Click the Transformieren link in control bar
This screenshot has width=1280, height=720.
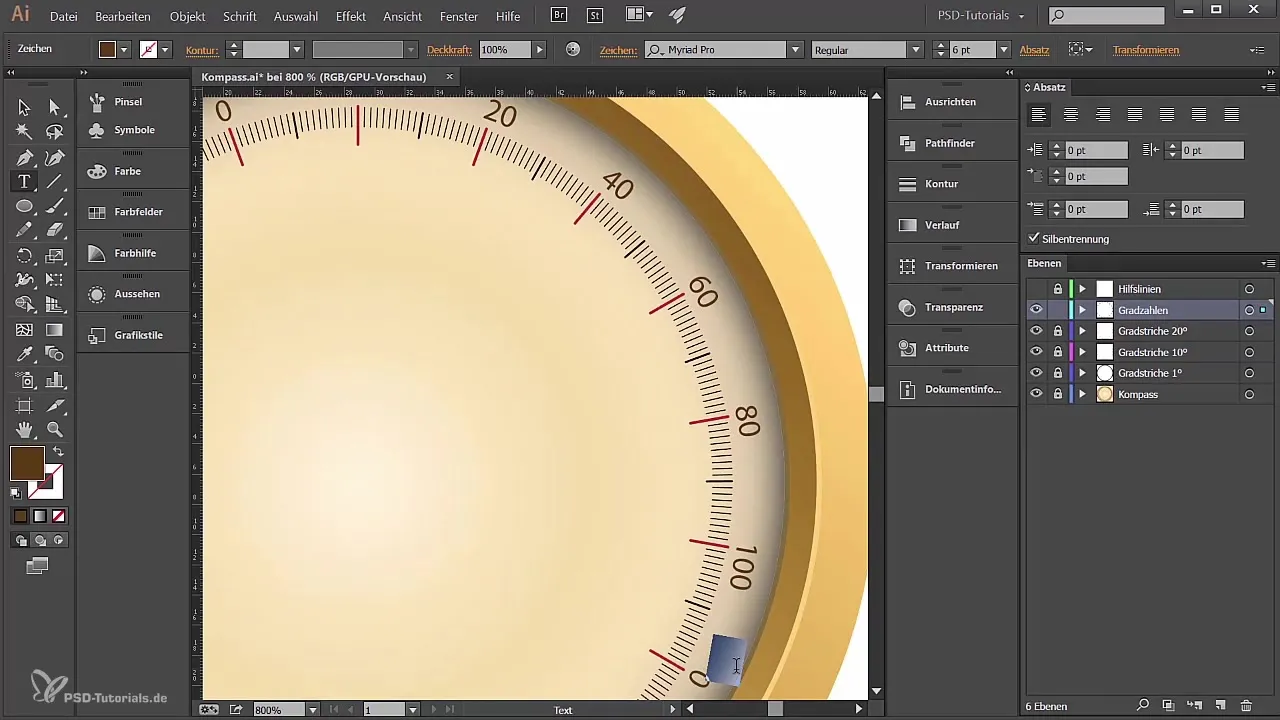1146,50
